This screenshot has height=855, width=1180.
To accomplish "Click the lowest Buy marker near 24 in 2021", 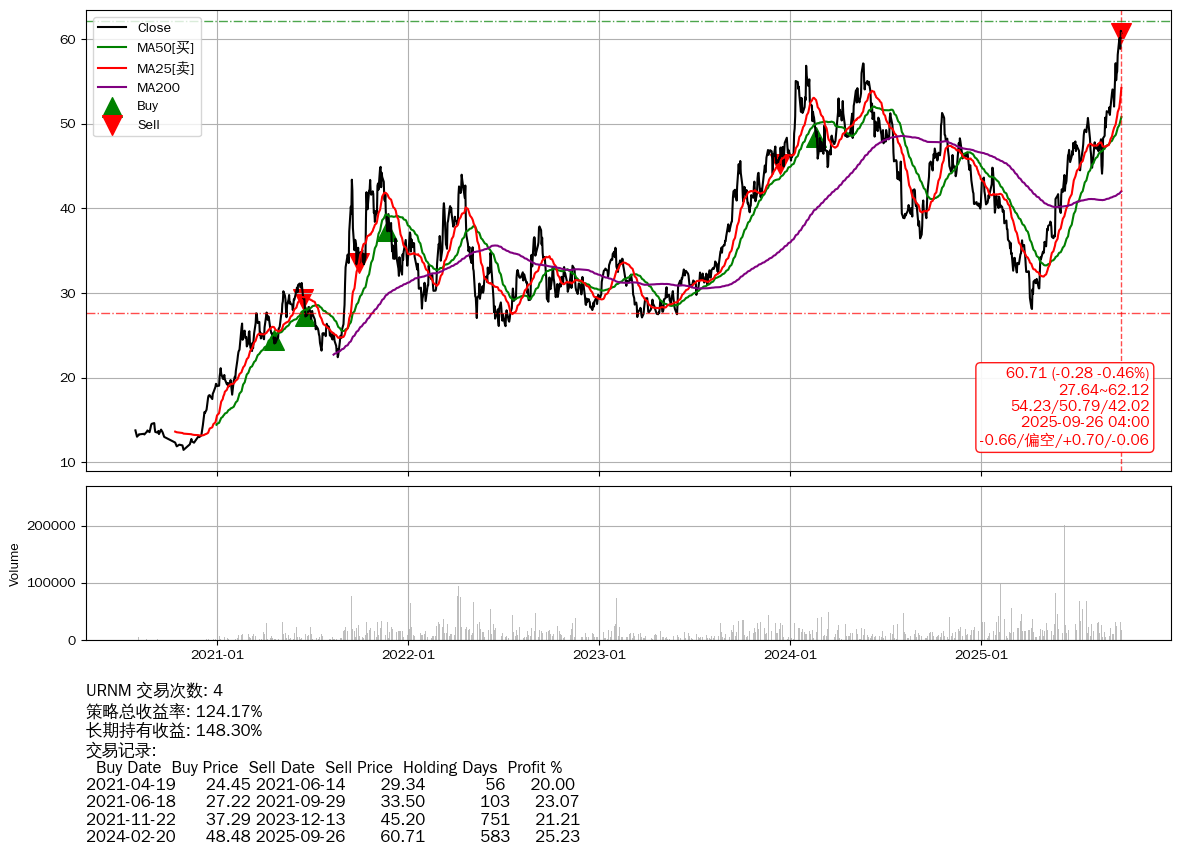I will [273, 340].
